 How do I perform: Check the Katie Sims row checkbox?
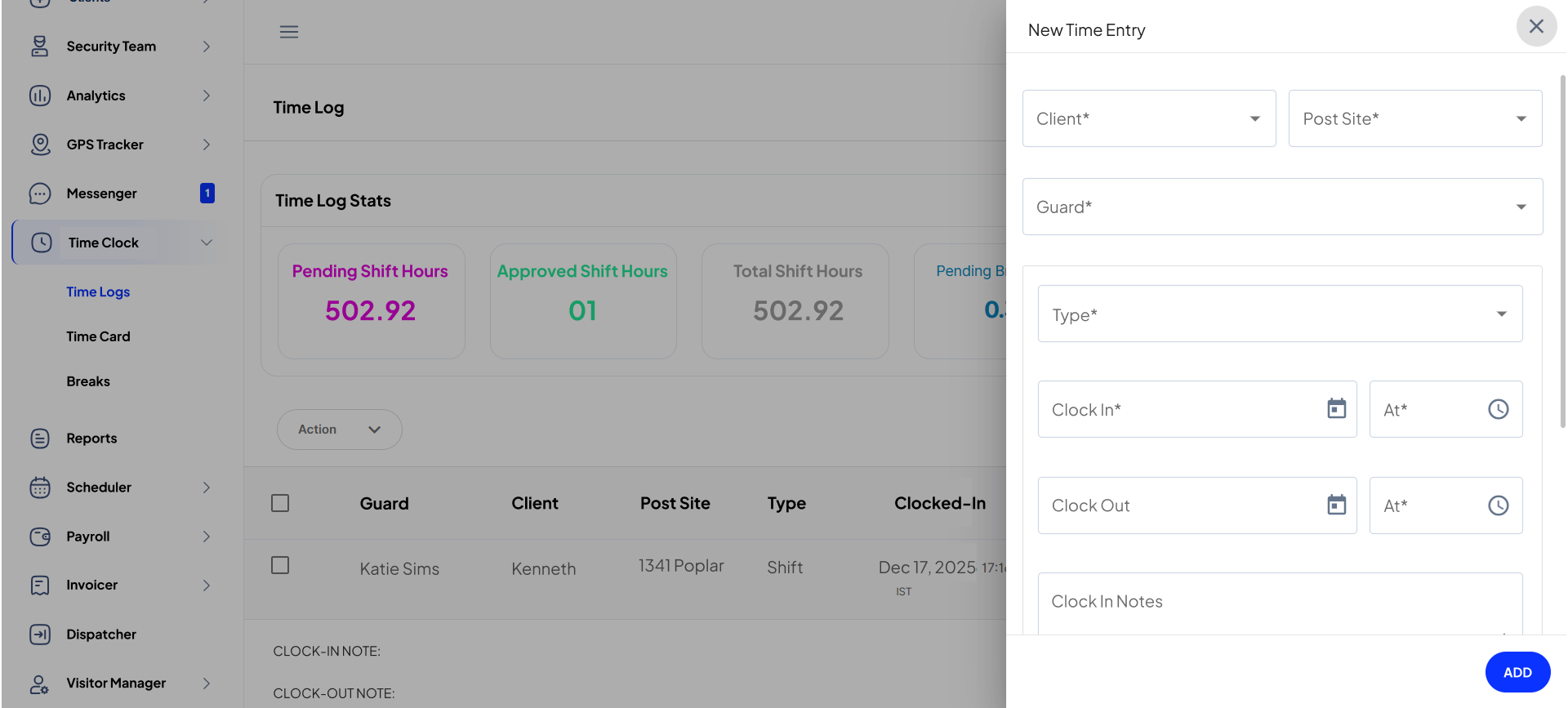pos(280,565)
